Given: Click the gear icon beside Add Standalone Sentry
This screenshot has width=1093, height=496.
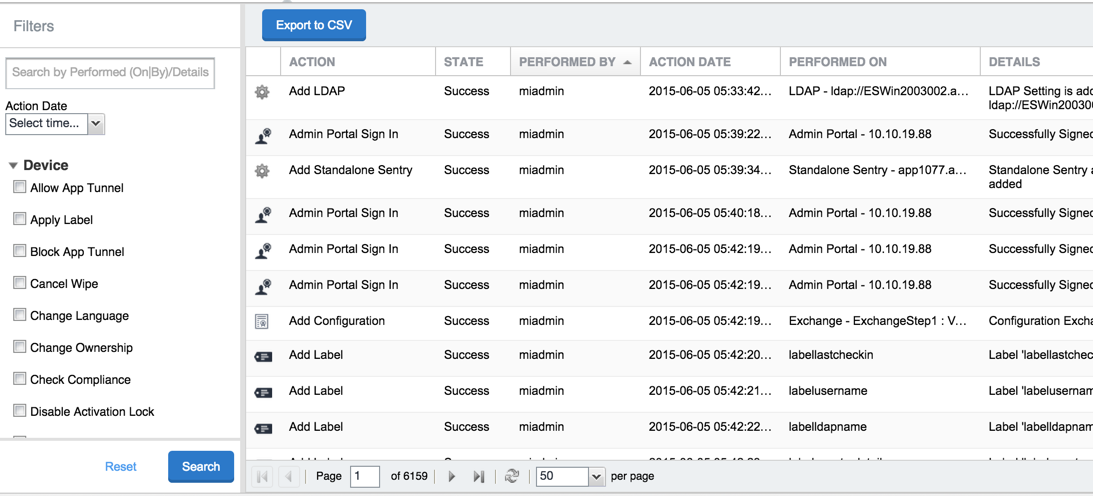Looking at the screenshot, I should pos(262,171).
